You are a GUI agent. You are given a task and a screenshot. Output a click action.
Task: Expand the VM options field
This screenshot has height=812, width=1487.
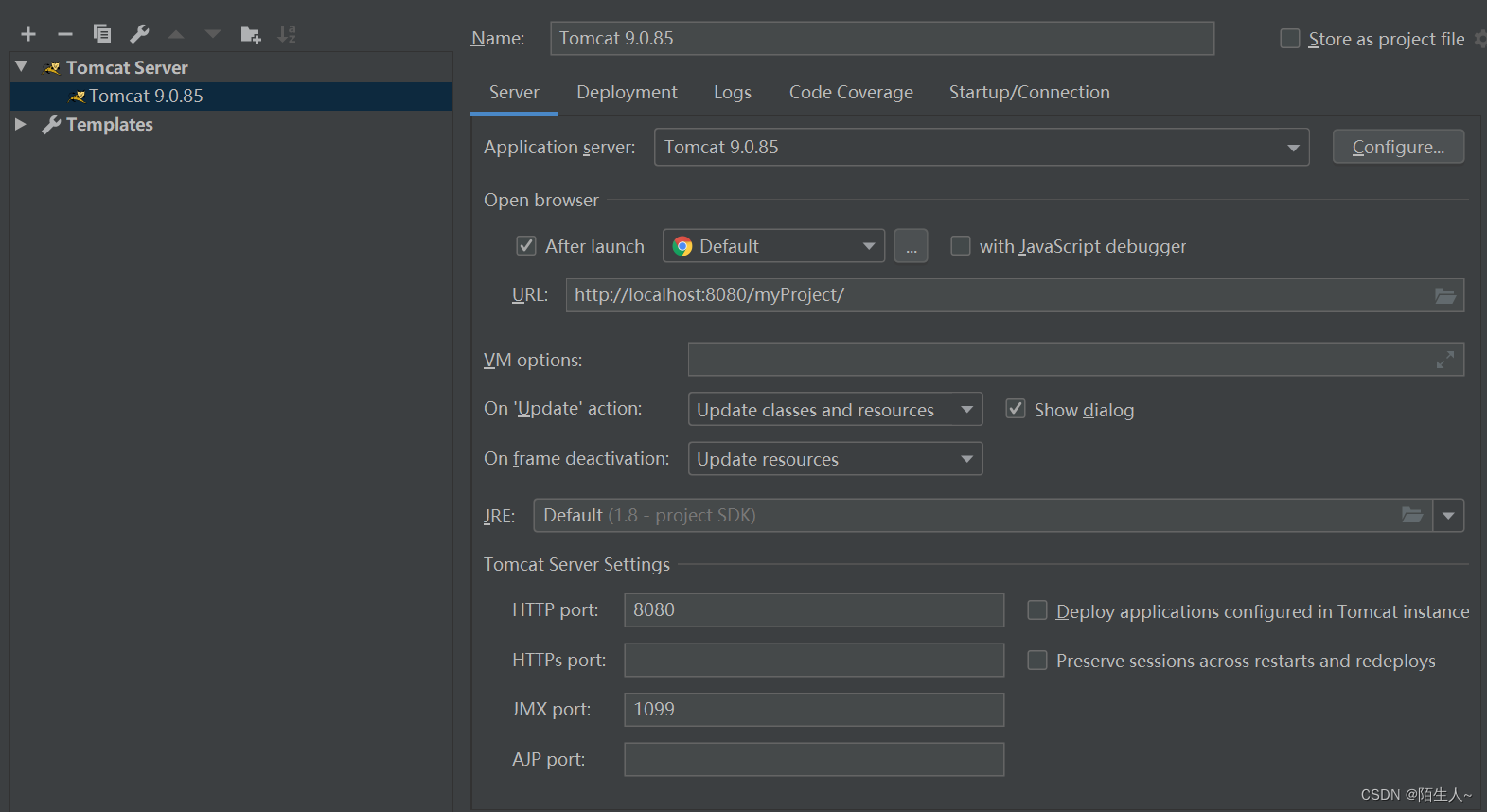point(1445,360)
